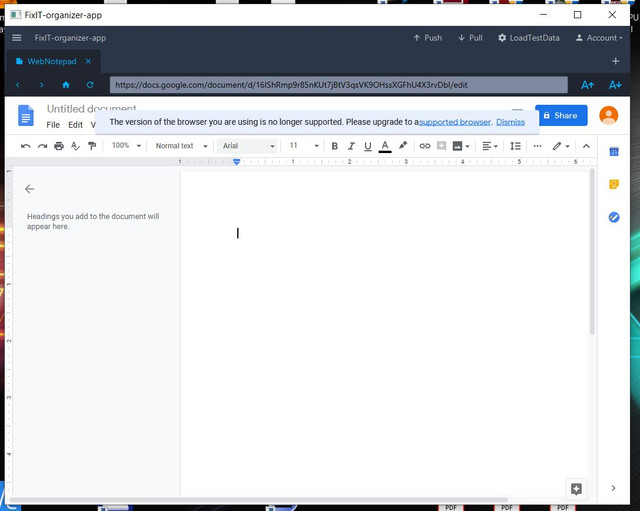Open the hamburger menu in FixIT-organizer-app
Image resolution: width=640 pixels, height=511 pixels.
pos(17,38)
